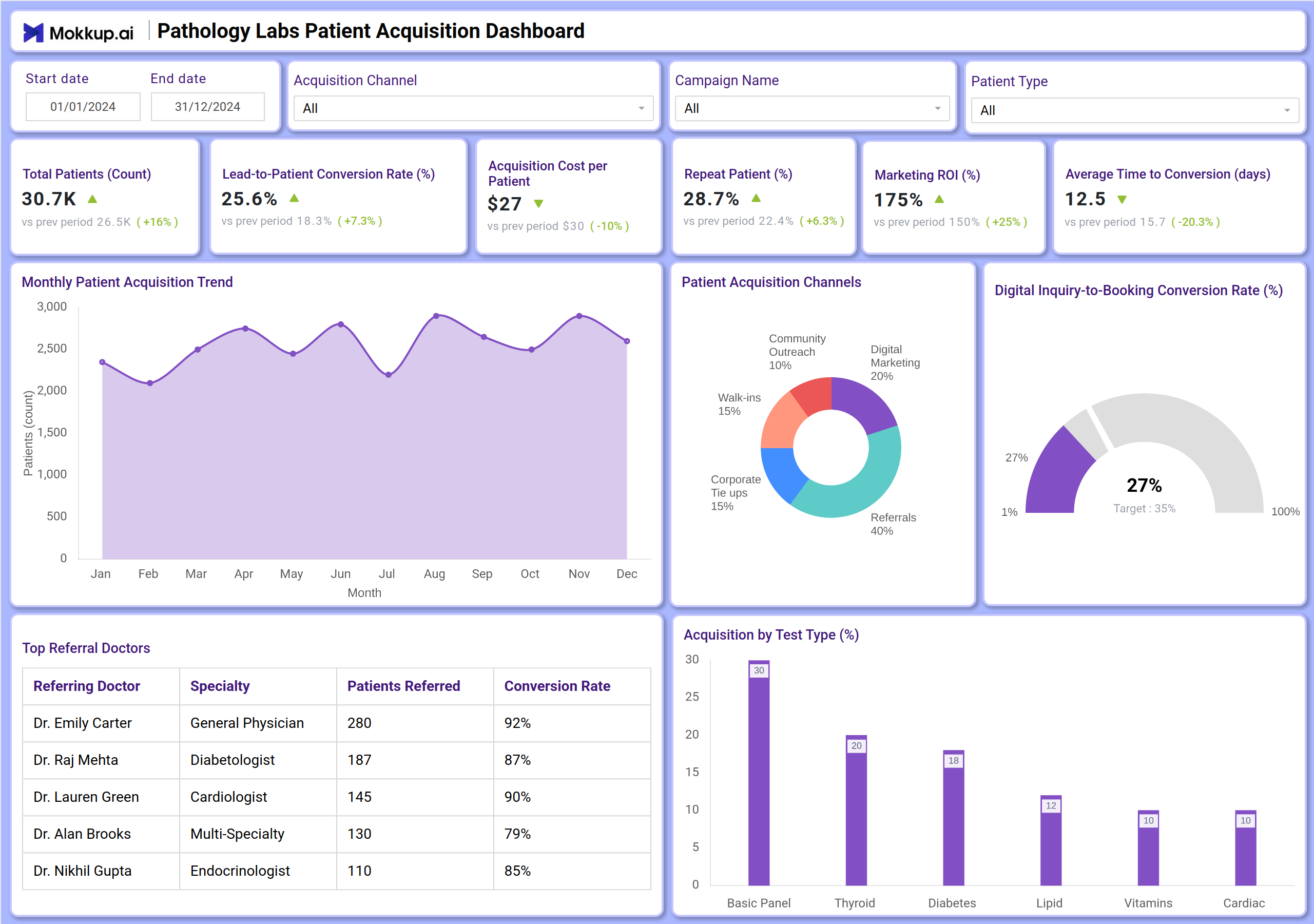The height and width of the screenshot is (924, 1314).
Task: Select the Dr. Emily Carter cell
Action: (x=101, y=723)
